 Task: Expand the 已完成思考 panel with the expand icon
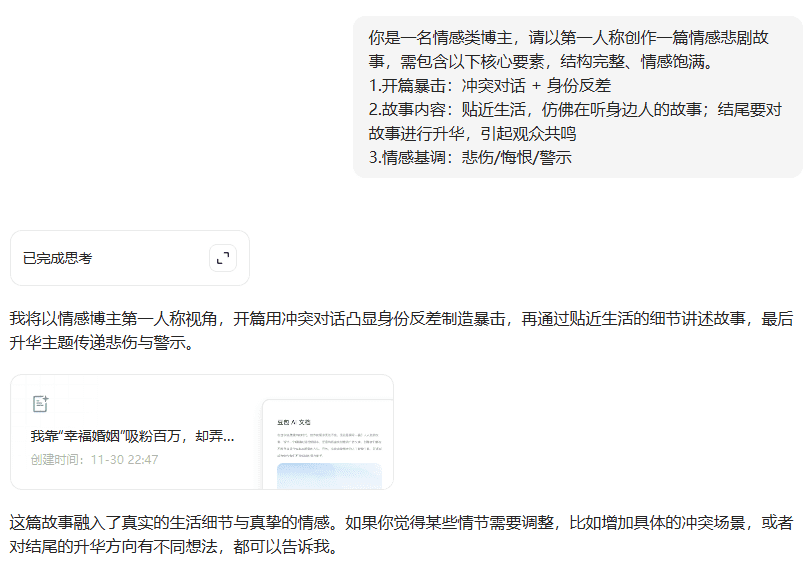click(x=222, y=258)
